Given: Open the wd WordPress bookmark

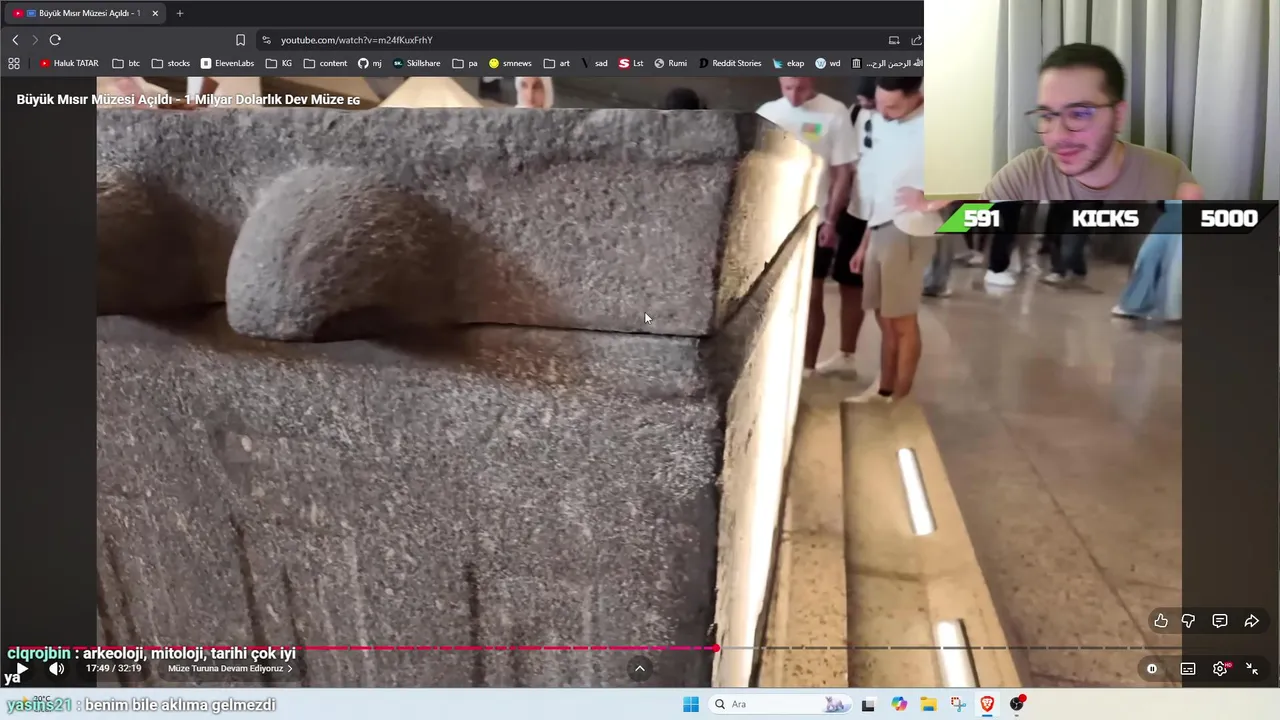Looking at the screenshot, I should (828, 63).
